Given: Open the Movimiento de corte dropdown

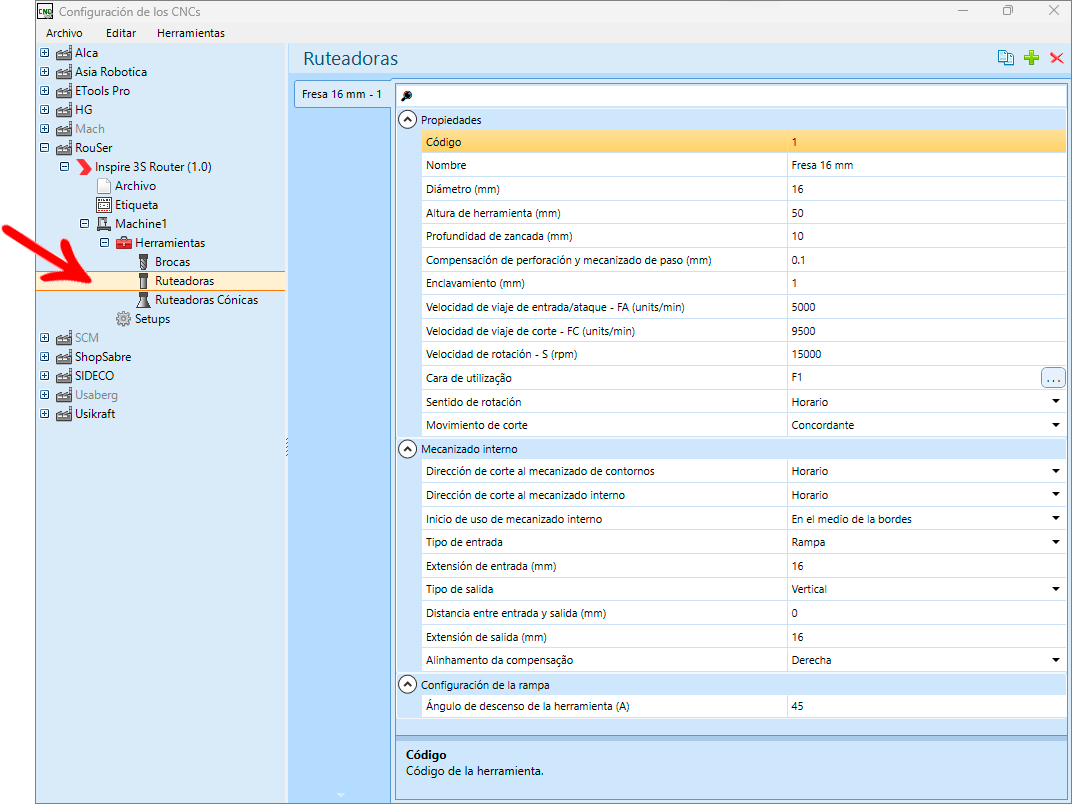Looking at the screenshot, I should click(x=1056, y=425).
